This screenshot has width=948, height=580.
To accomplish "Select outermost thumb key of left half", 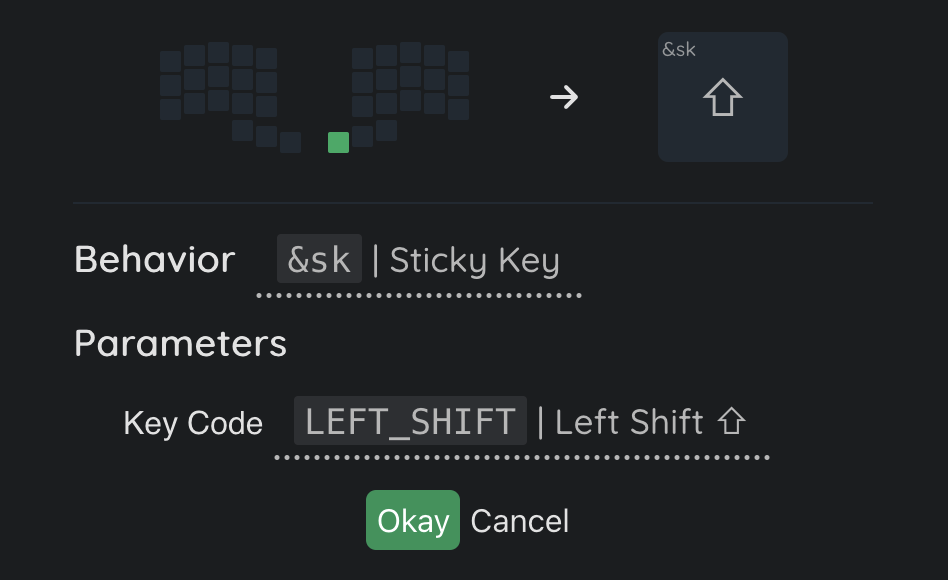I will [242, 130].
